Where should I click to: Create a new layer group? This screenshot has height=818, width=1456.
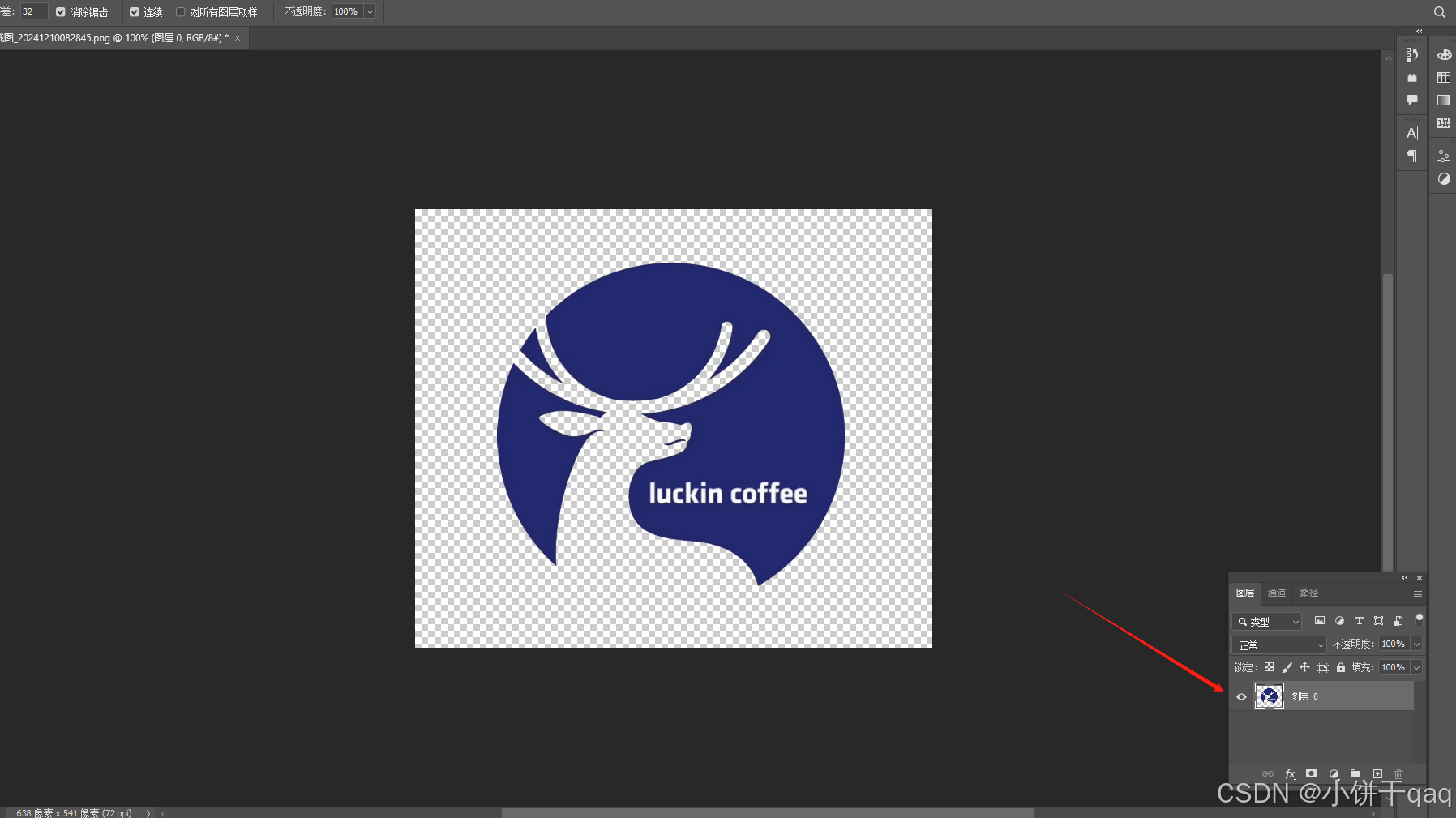(1355, 774)
